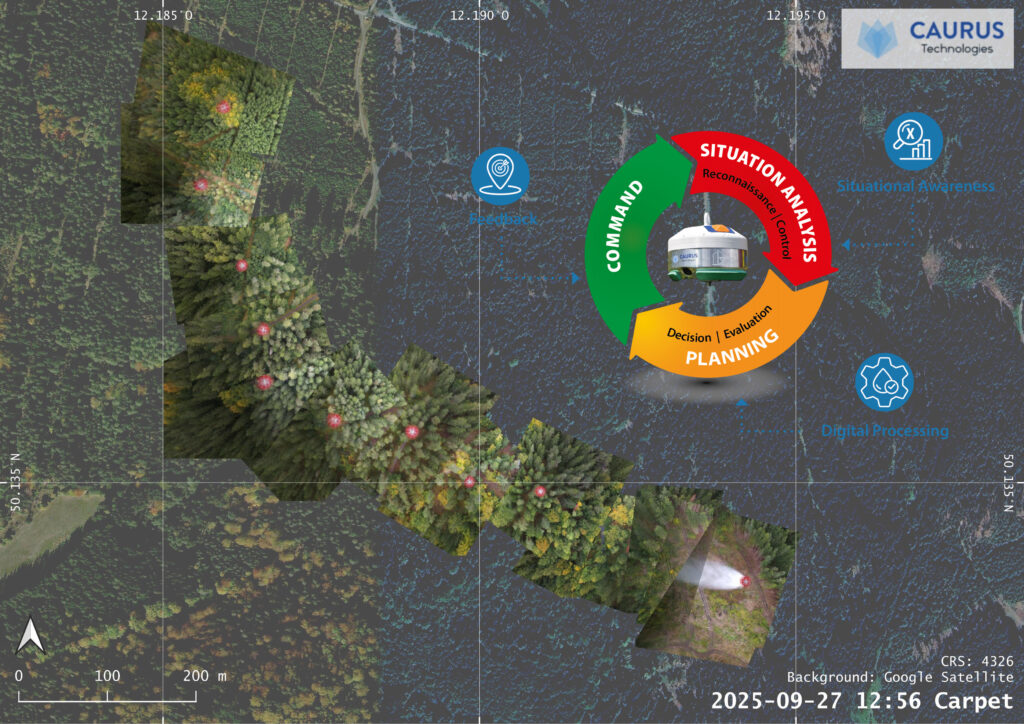Click the 12.190 longitude grid label
The height and width of the screenshot is (724, 1024).
[479, 15]
